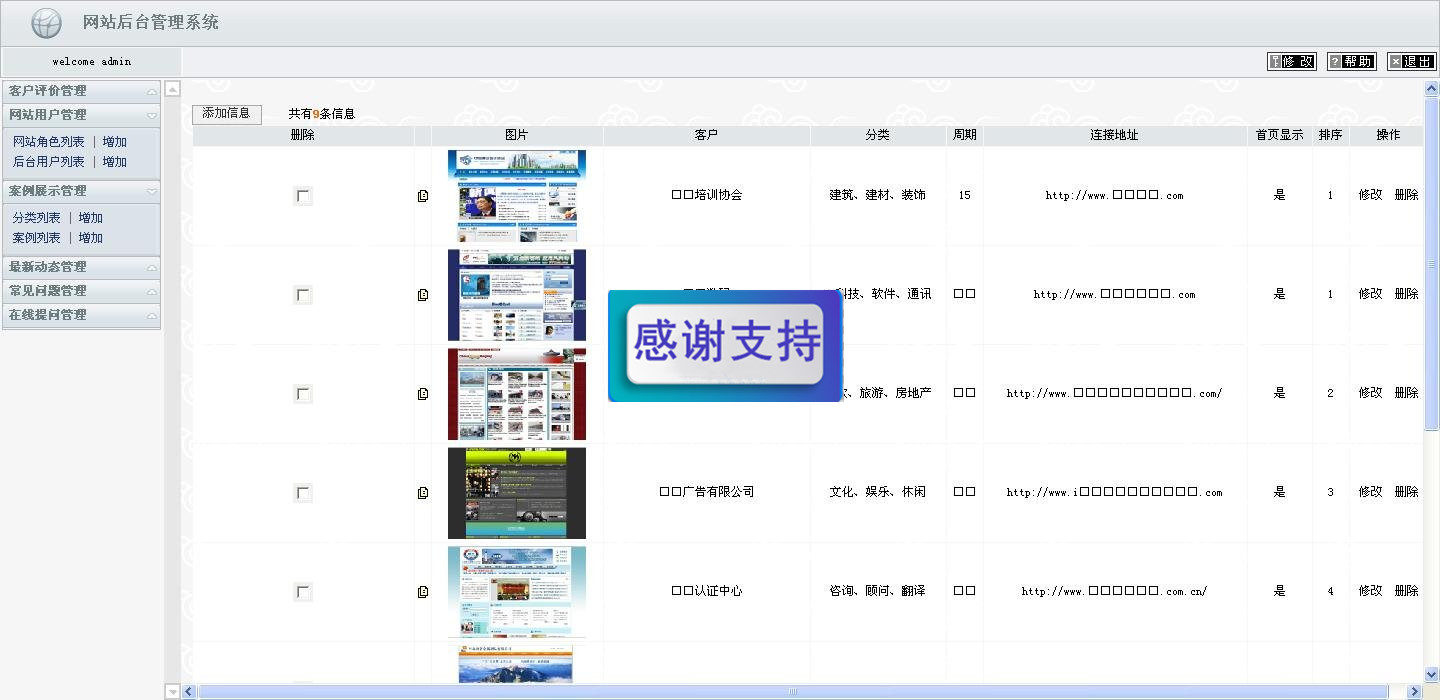Viewport: 1440px width, 700px height.
Task: Click 删除 link in the 认证中心 row
Action: pyautogui.click(x=1406, y=591)
